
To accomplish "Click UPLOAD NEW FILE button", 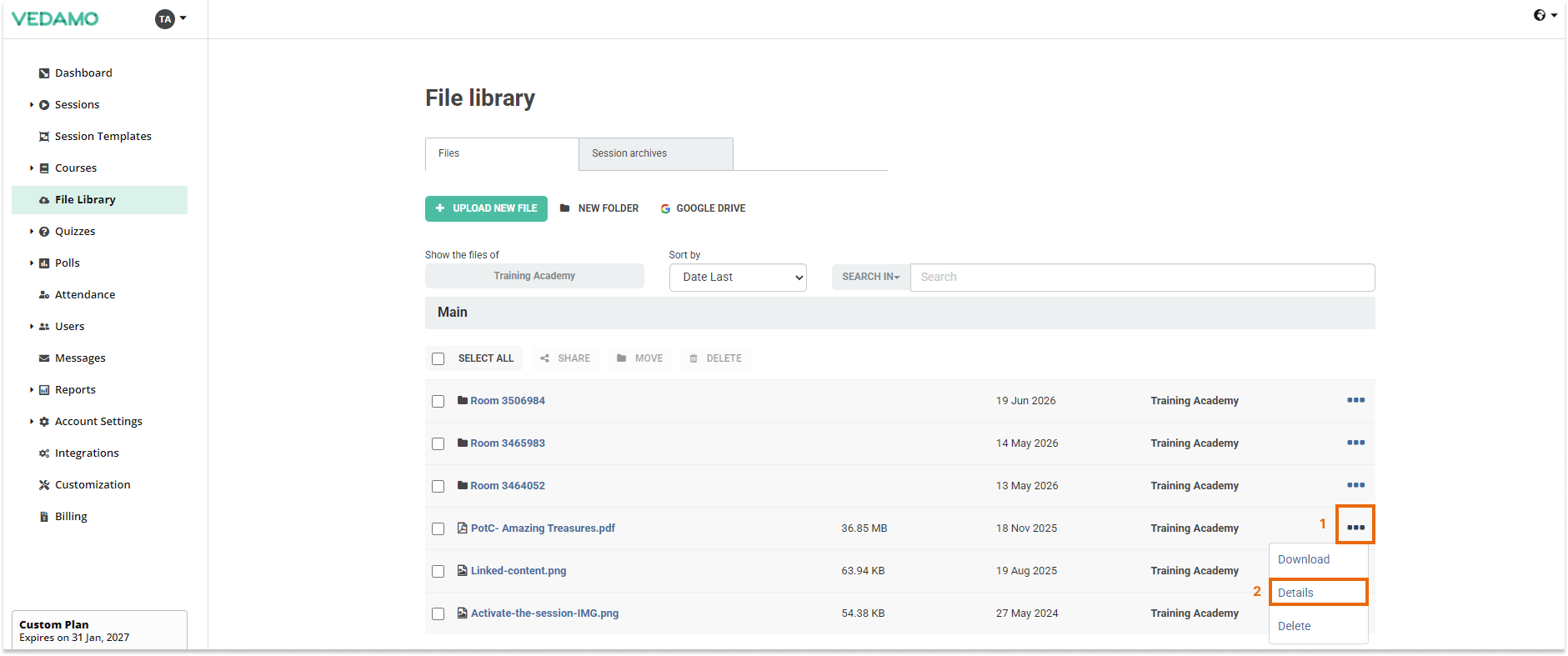I will pyautogui.click(x=486, y=208).
